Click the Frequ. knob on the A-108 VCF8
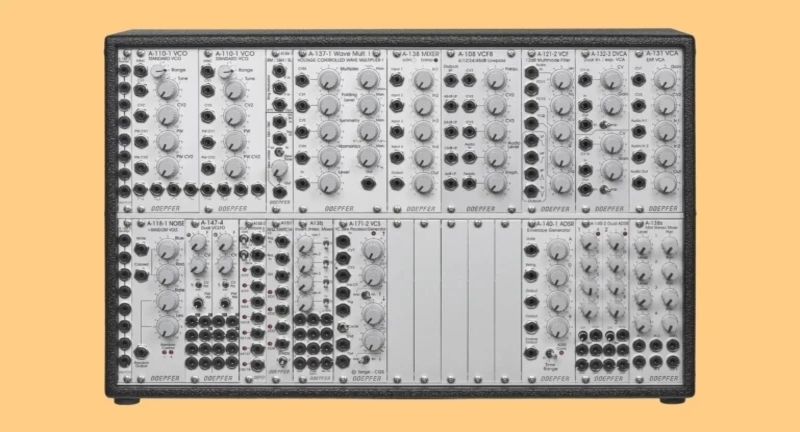The height and width of the screenshot is (432, 800). (x=495, y=80)
